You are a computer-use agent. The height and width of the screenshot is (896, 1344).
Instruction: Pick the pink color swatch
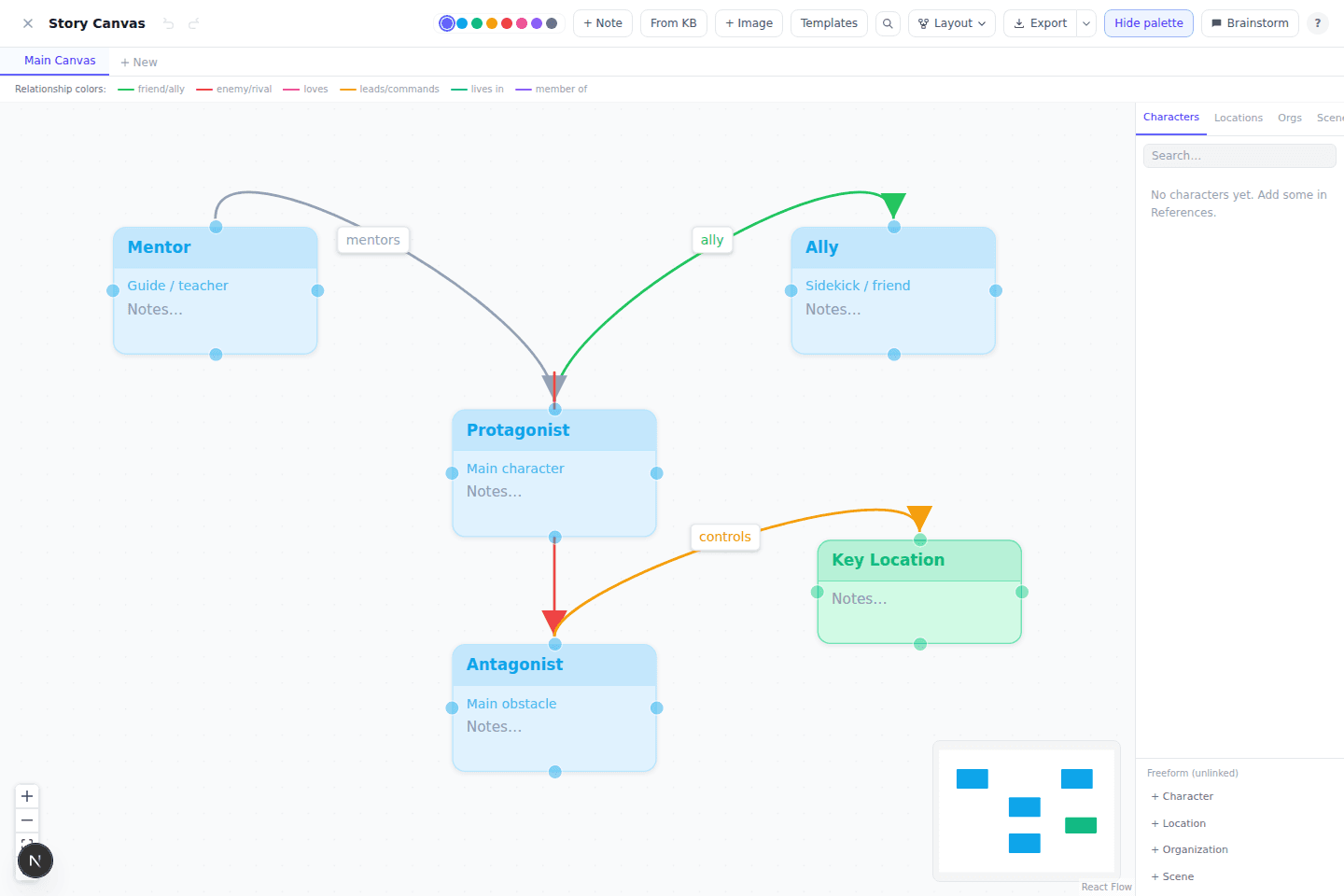tap(522, 23)
